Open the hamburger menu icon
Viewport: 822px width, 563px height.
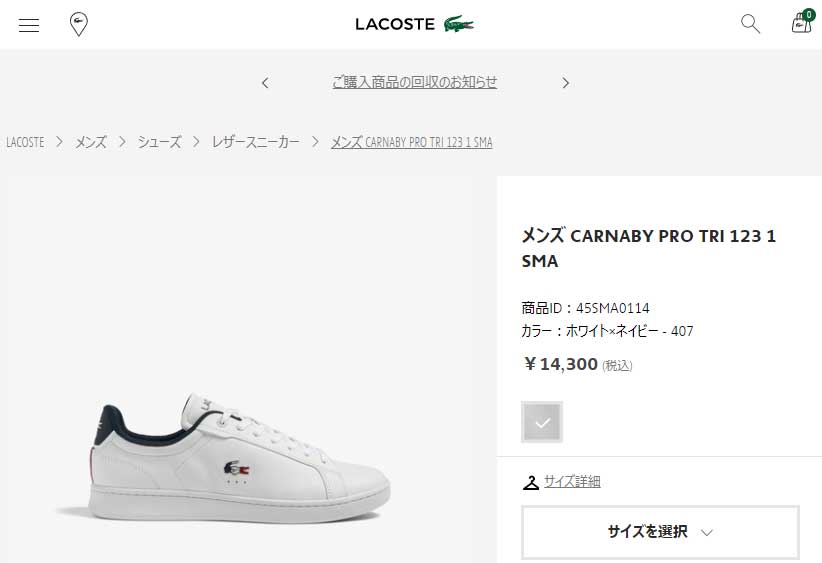pos(29,25)
